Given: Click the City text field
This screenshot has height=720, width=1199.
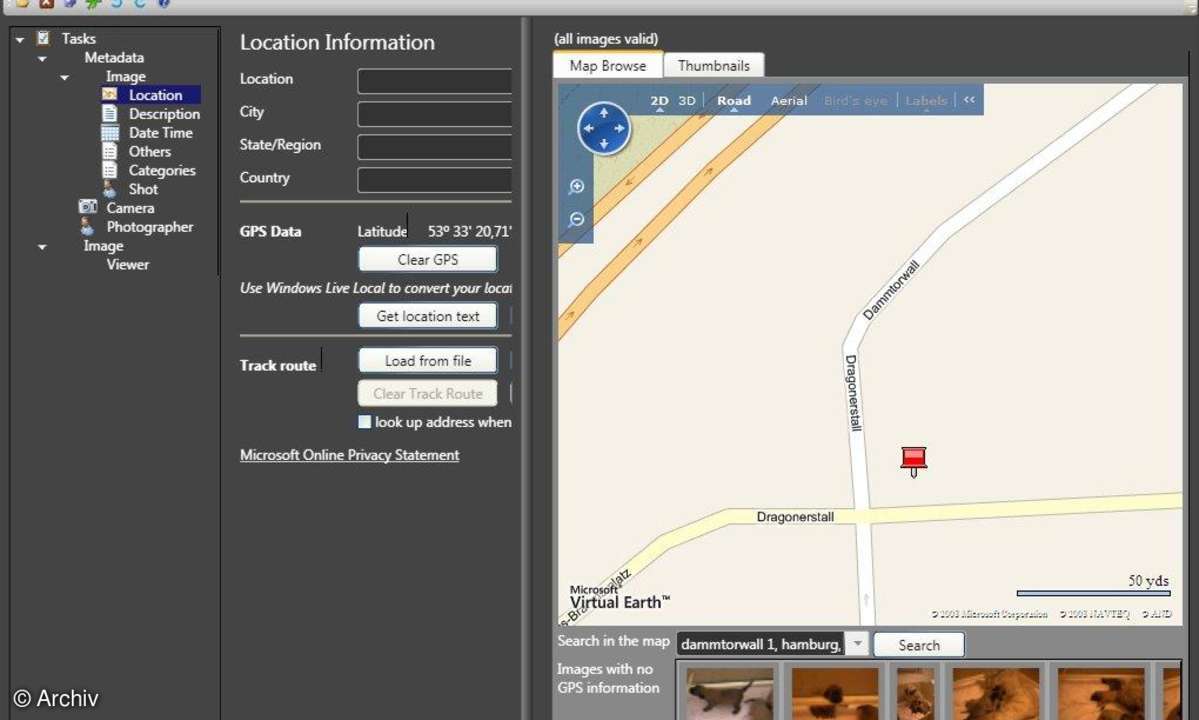Looking at the screenshot, I should (434, 114).
